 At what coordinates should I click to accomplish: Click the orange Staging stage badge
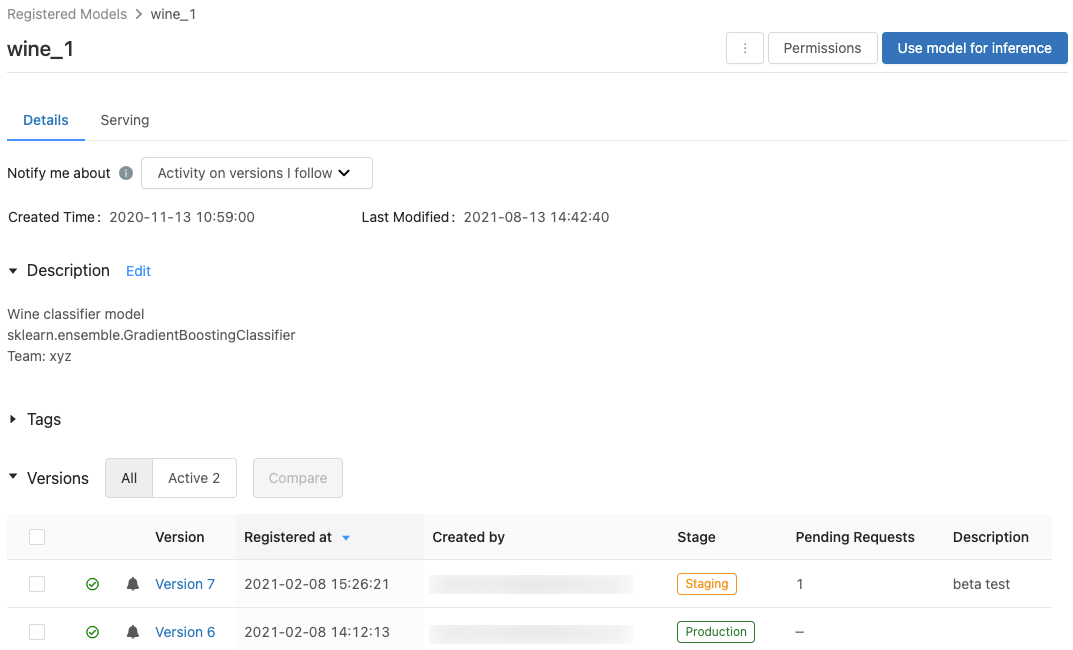pos(706,584)
